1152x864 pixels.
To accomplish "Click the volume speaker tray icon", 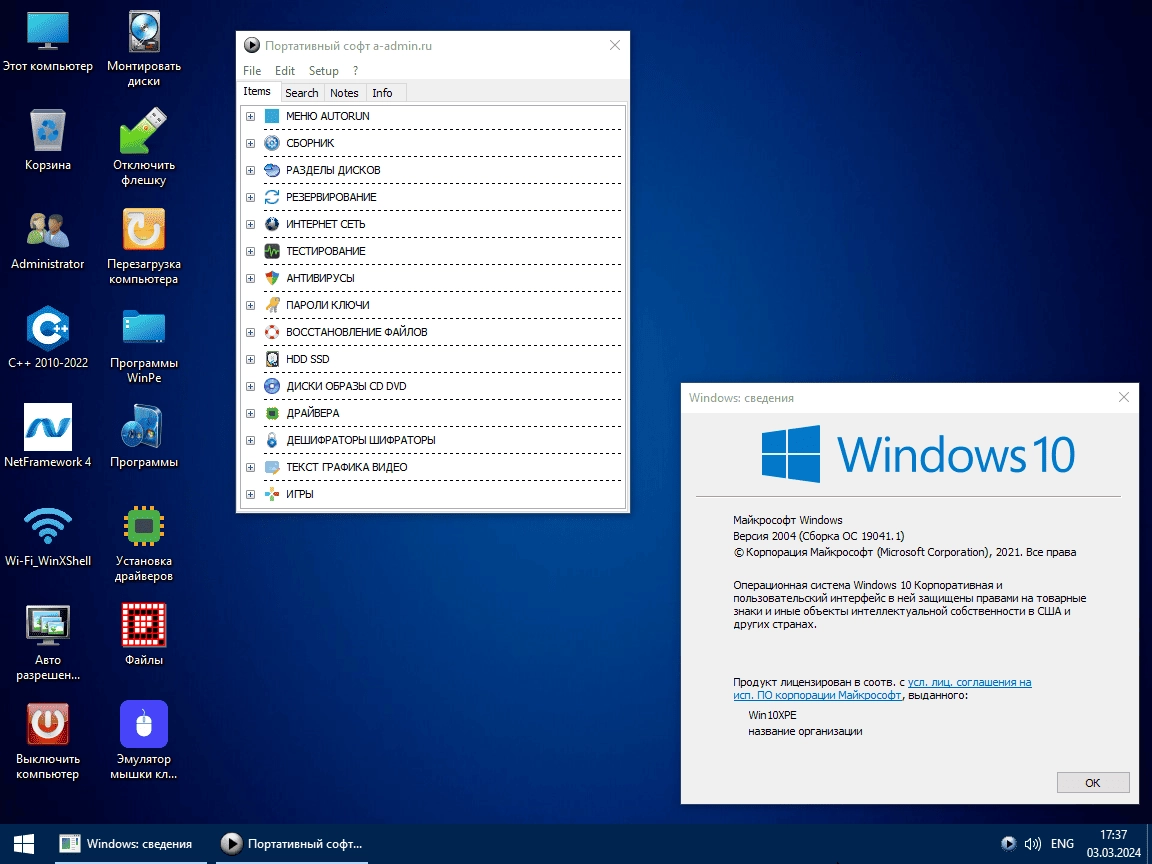I will tap(1032, 843).
